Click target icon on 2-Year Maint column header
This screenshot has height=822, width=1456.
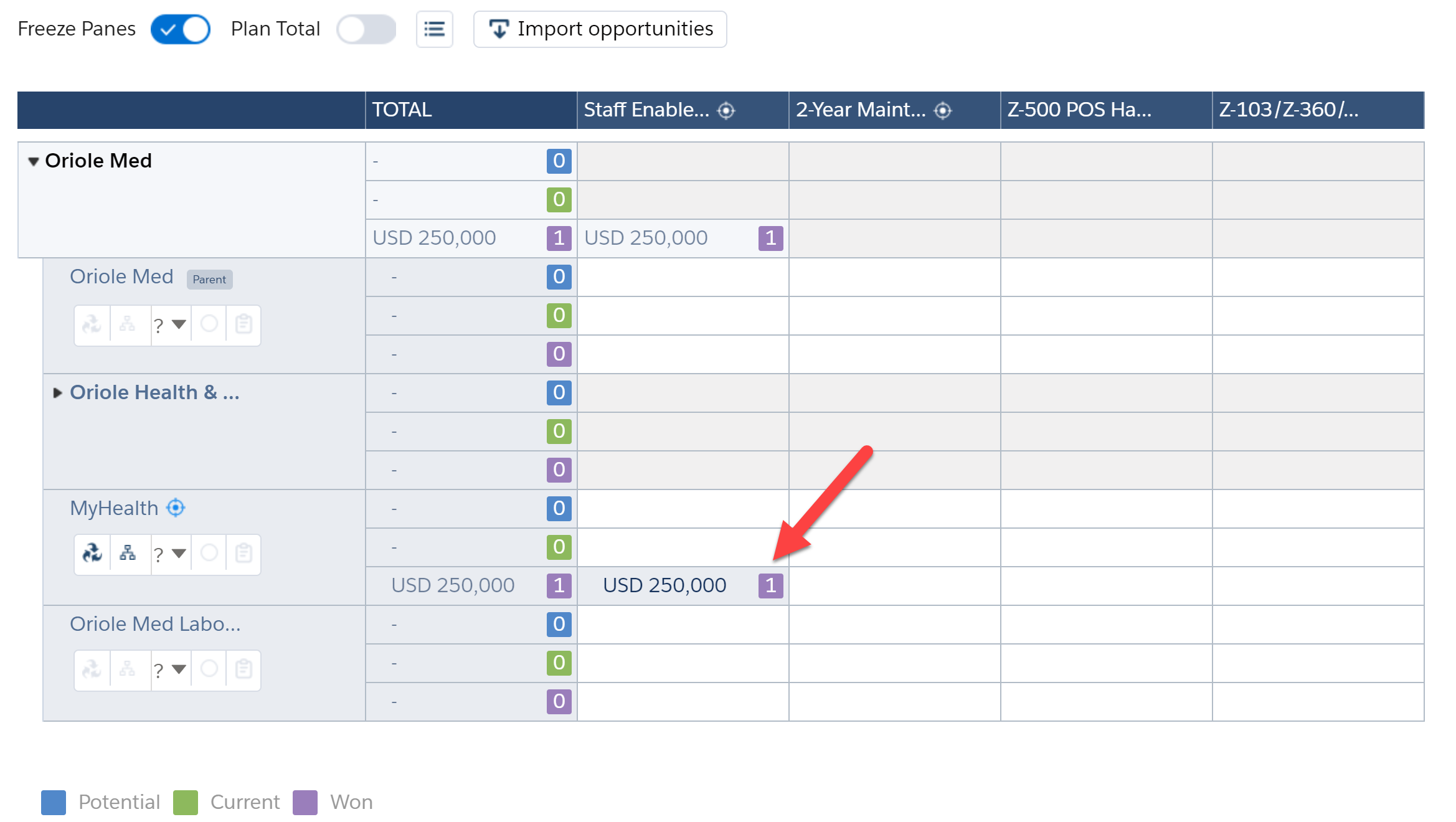coord(943,111)
